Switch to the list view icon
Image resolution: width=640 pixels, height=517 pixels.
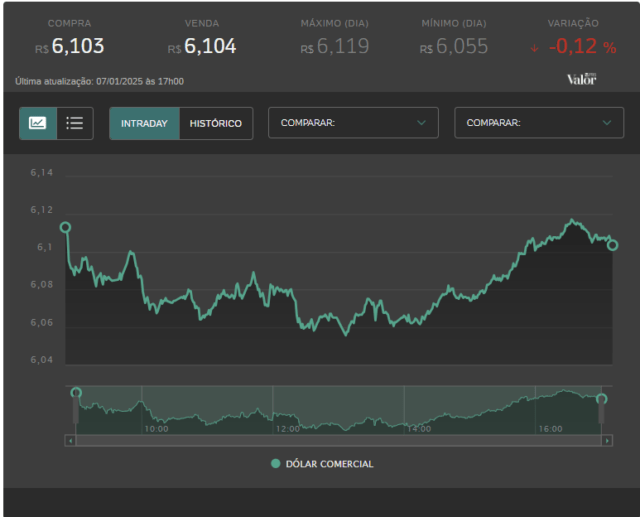(x=75, y=123)
